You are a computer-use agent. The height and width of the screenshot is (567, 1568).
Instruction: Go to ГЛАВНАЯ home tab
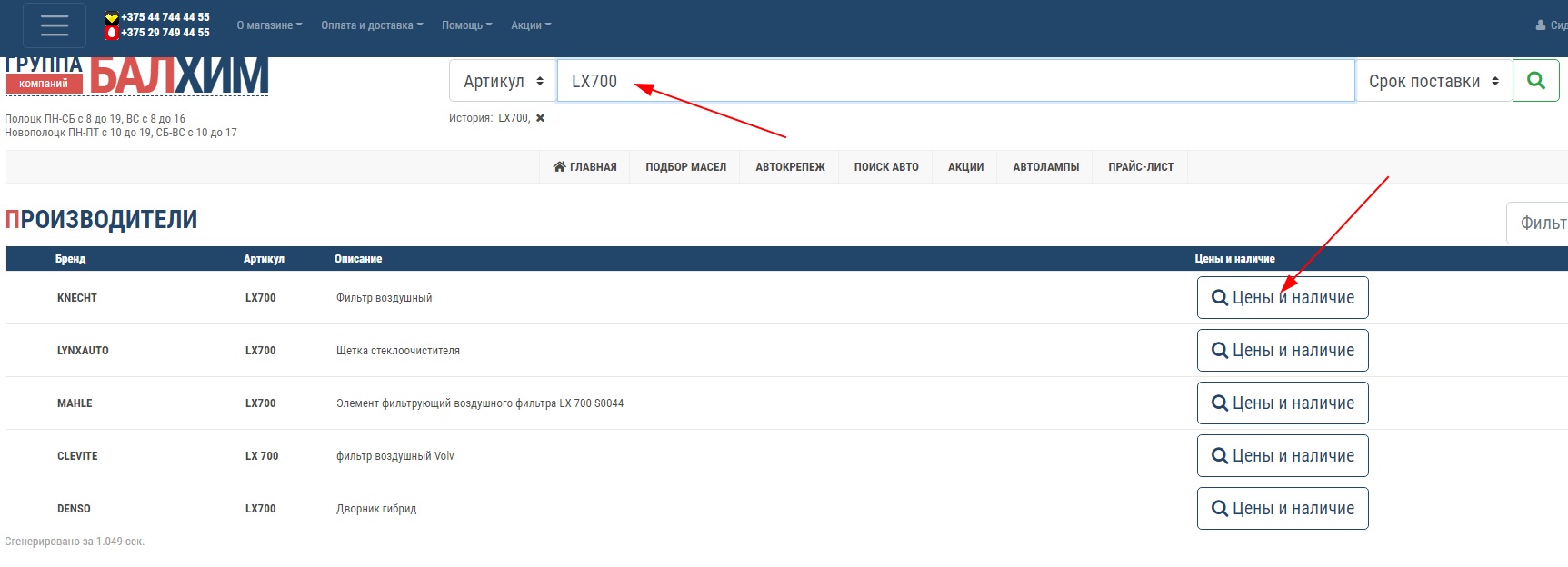click(x=584, y=167)
